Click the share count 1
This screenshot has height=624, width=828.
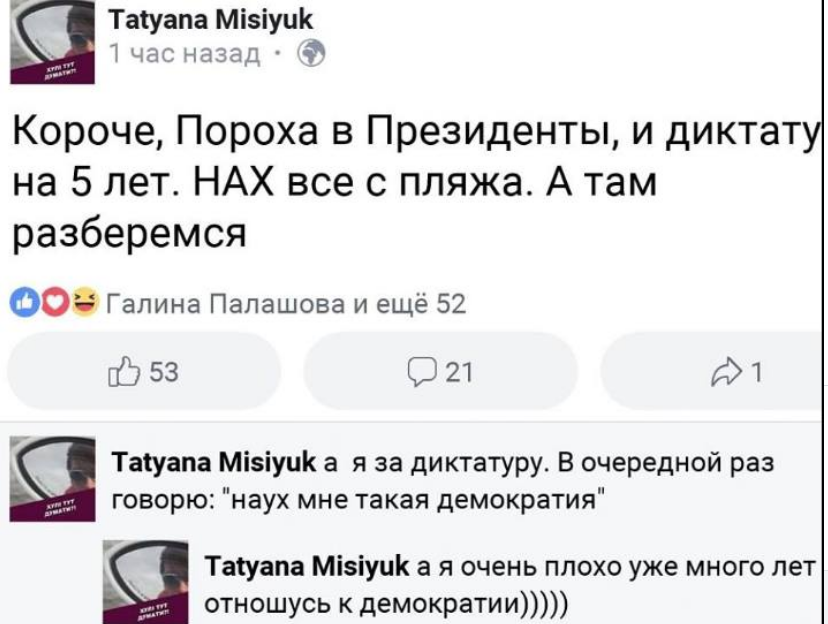point(756,373)
